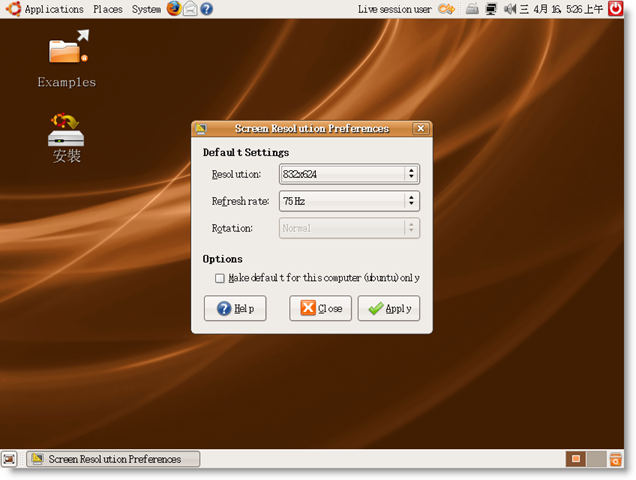Click the Default Settings heading
636x480 pixels.
pos(246,152)
